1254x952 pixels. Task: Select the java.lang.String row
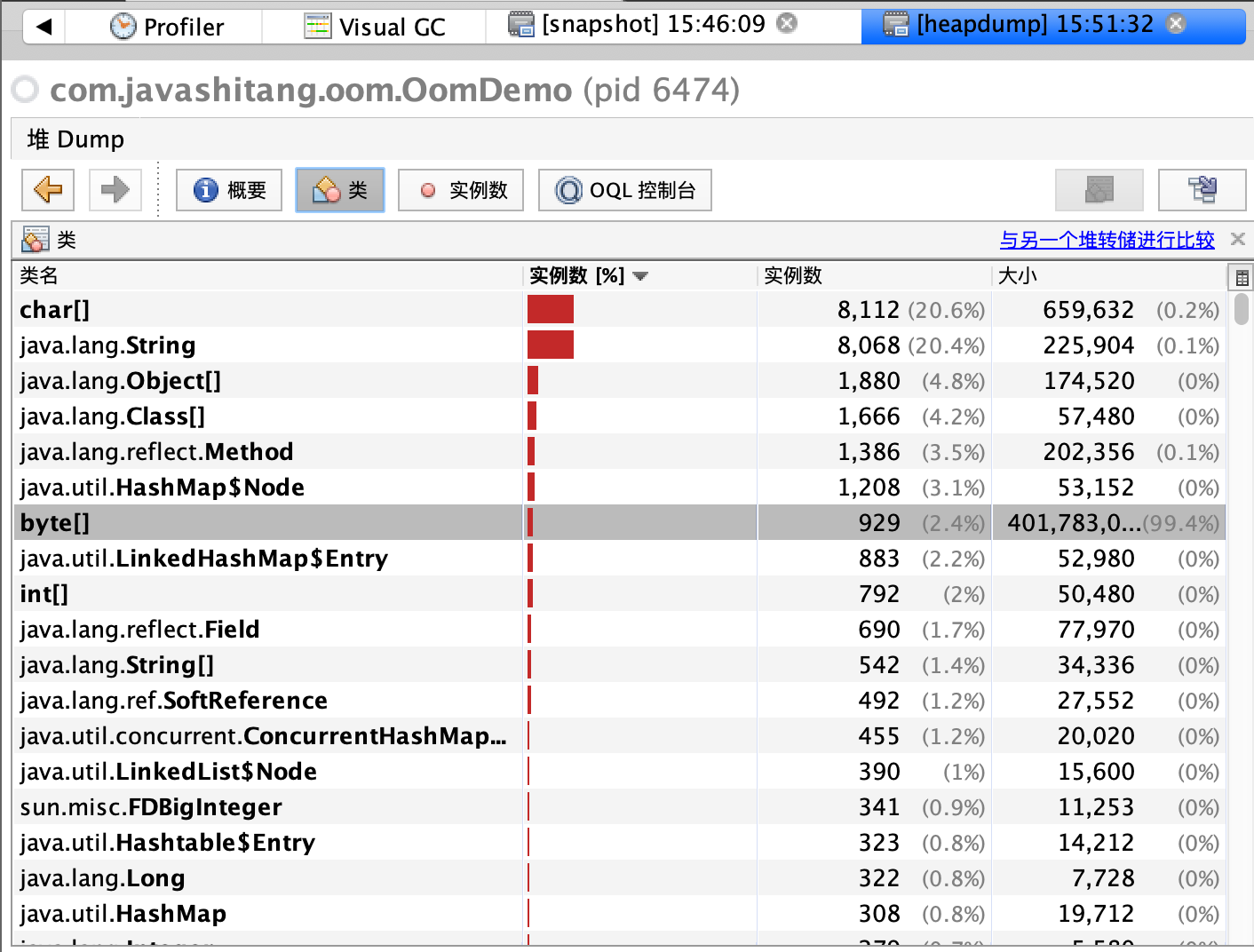(x=620, y=345)
